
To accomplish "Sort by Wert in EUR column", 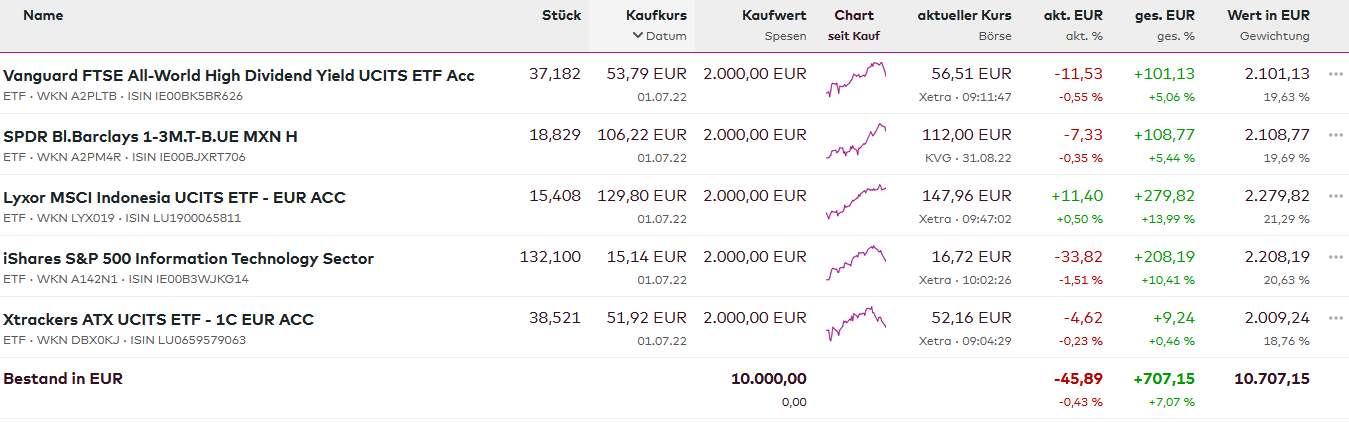I will point(1268,15).
